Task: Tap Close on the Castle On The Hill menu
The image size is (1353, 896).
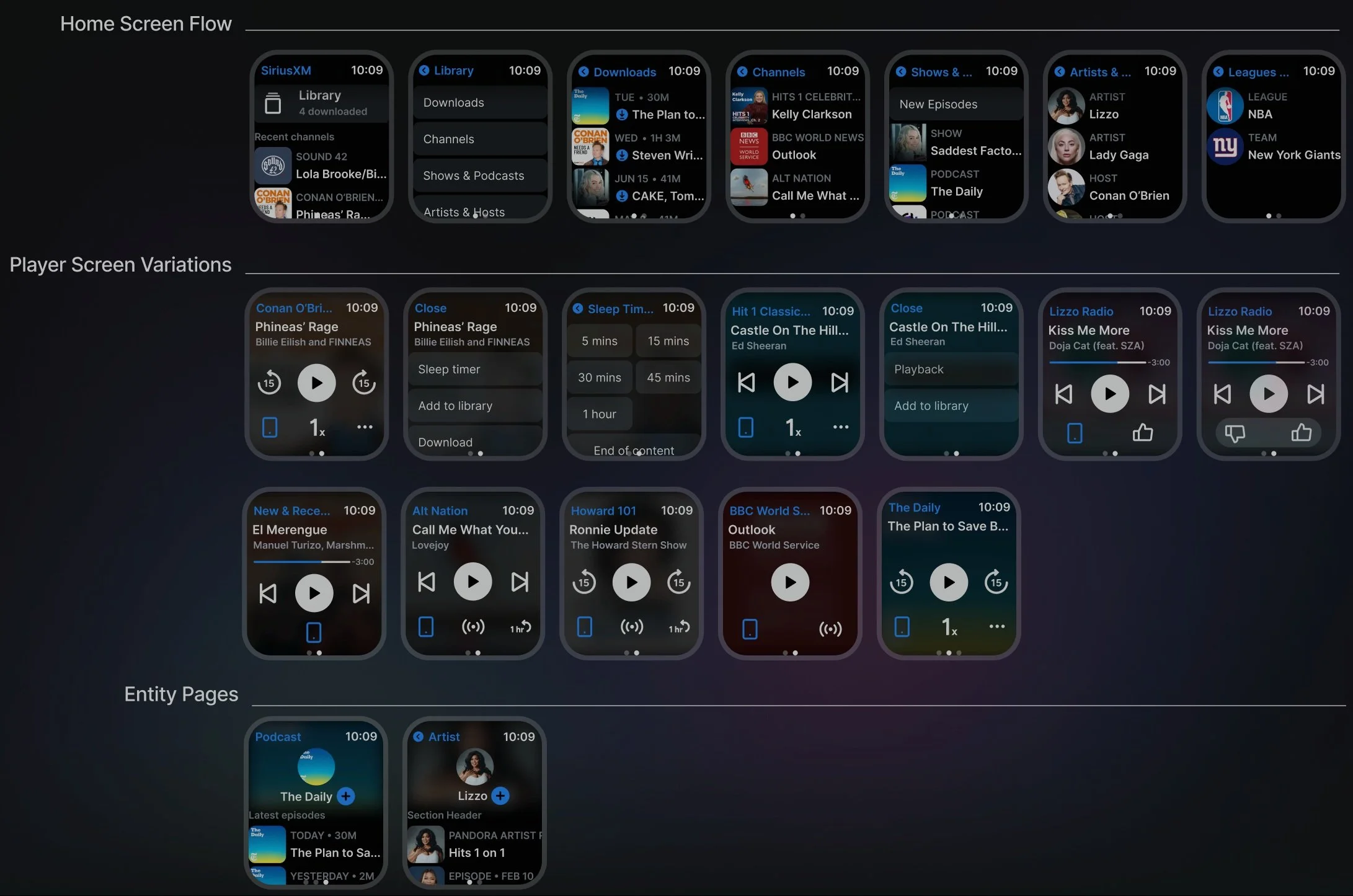Action: 906,308
